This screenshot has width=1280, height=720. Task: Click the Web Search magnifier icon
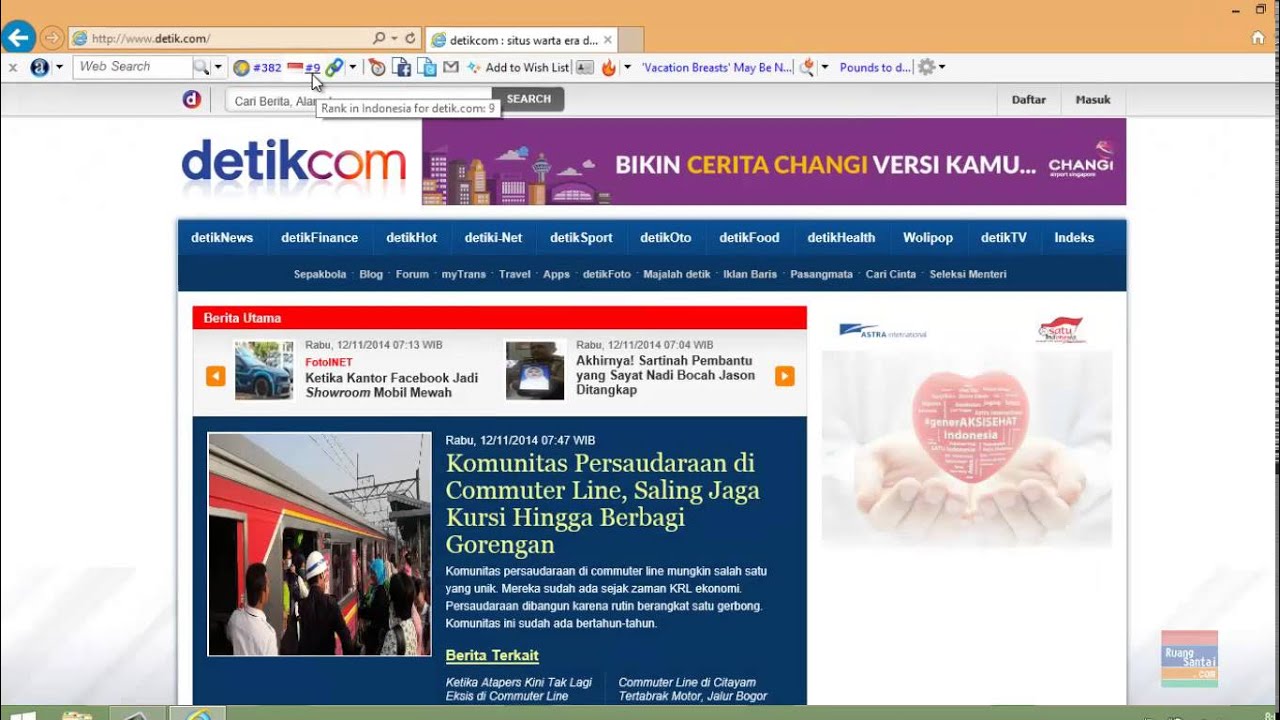(x=200, y=67)
